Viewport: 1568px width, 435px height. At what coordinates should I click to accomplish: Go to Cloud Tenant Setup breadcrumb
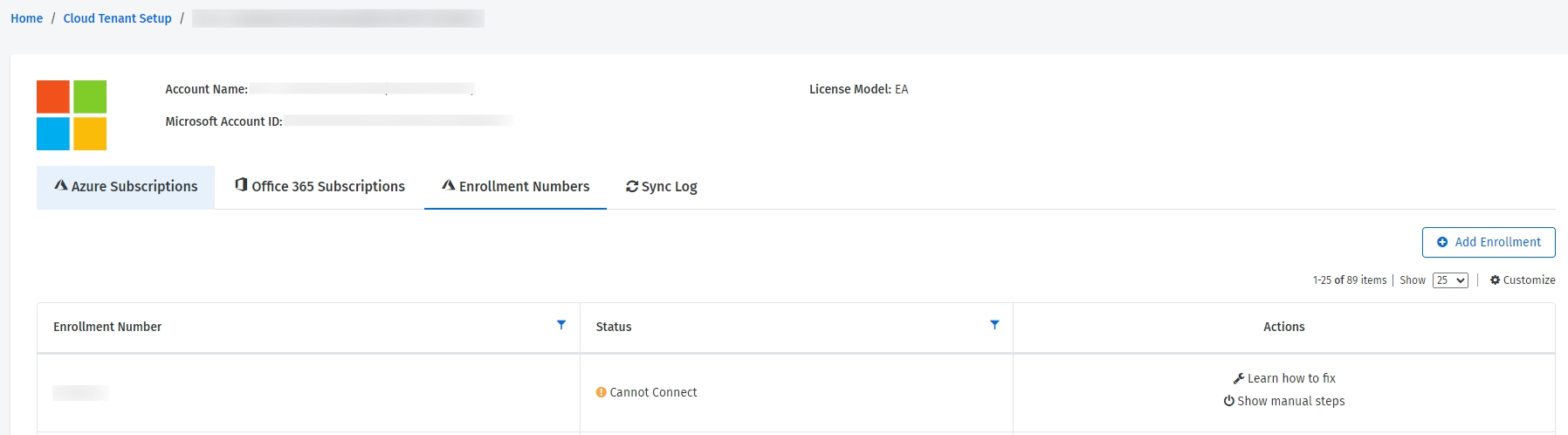(117, 18)
